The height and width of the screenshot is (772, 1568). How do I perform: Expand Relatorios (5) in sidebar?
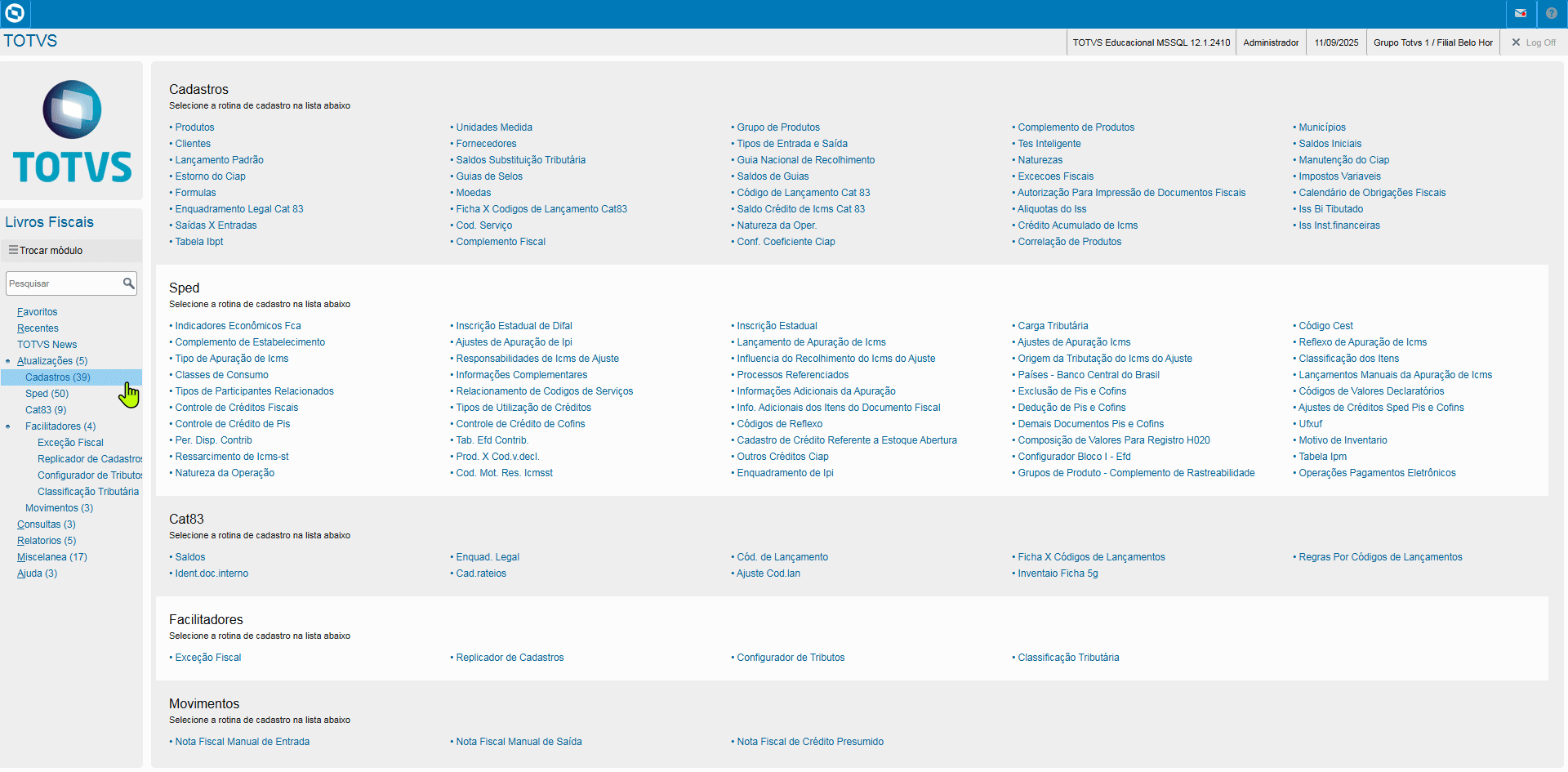pyautogui.click(x=47, y=541)
